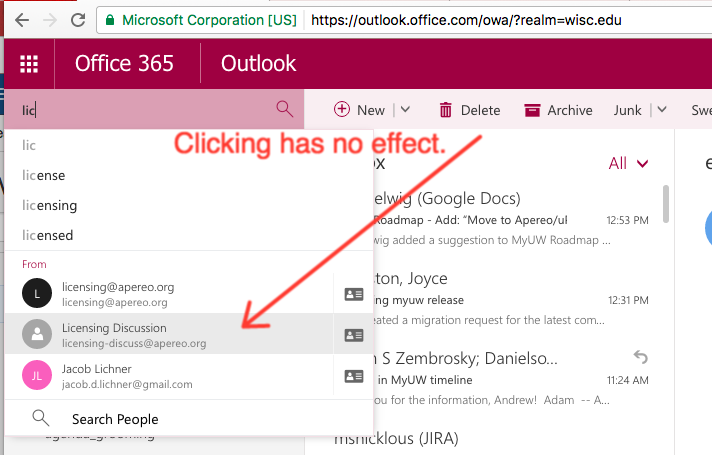The height and width of the screenshot is (455, 712).
Task: Open contact card icon for licensing@apereo.org
Action: (353, 294)
